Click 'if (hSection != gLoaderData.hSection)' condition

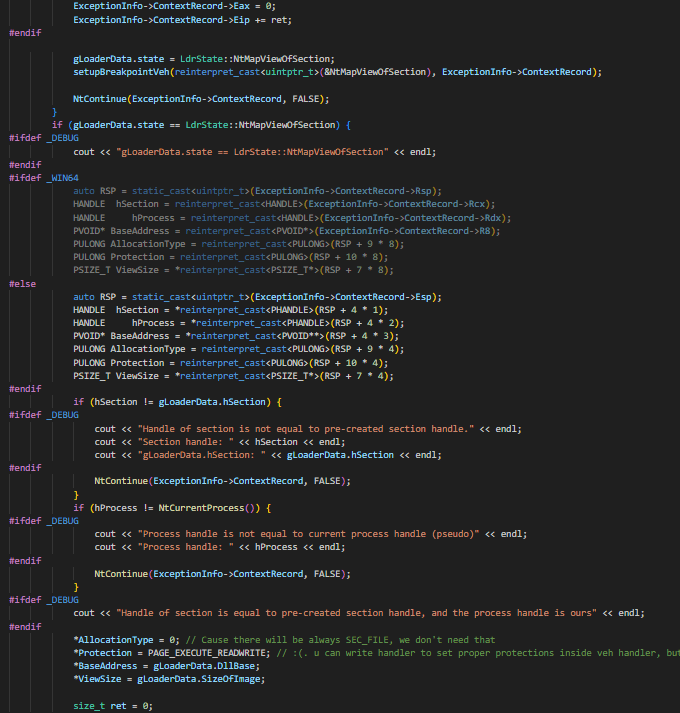(183, 401)
